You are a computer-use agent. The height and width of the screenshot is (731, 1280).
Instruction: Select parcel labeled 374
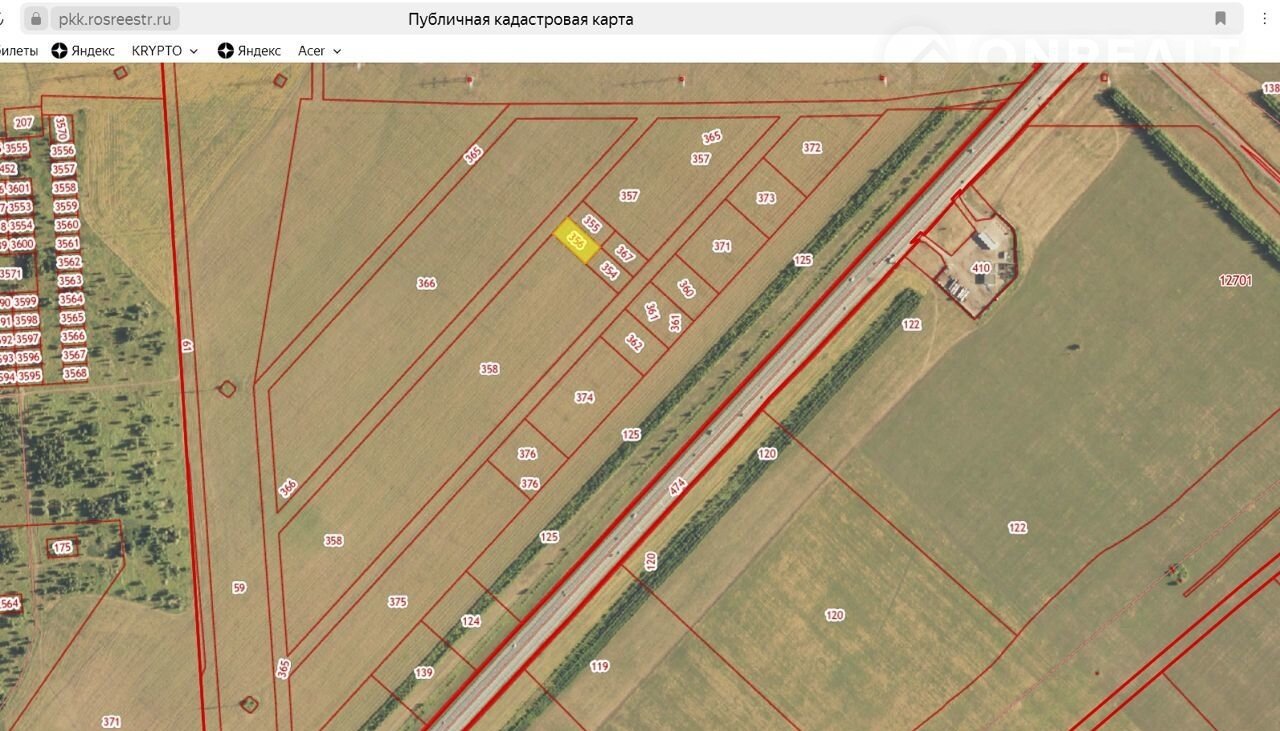[x=584, y=398]
